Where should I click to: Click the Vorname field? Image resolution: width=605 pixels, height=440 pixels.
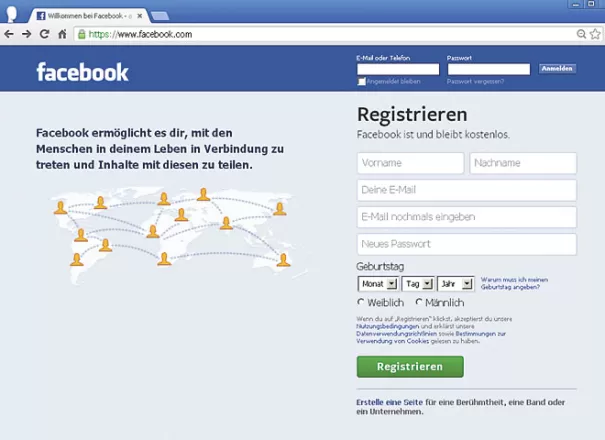[x=411, y=163]
